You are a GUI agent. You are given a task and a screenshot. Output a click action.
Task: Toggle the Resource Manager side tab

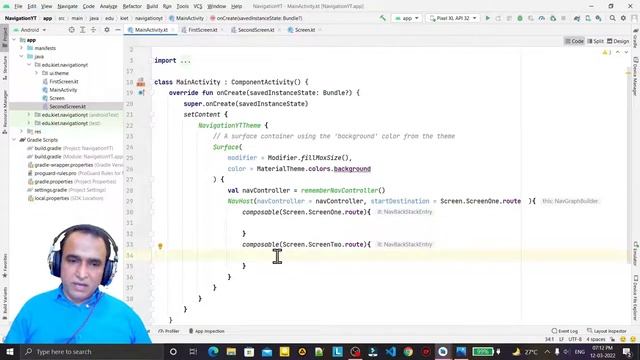[4, 112]
